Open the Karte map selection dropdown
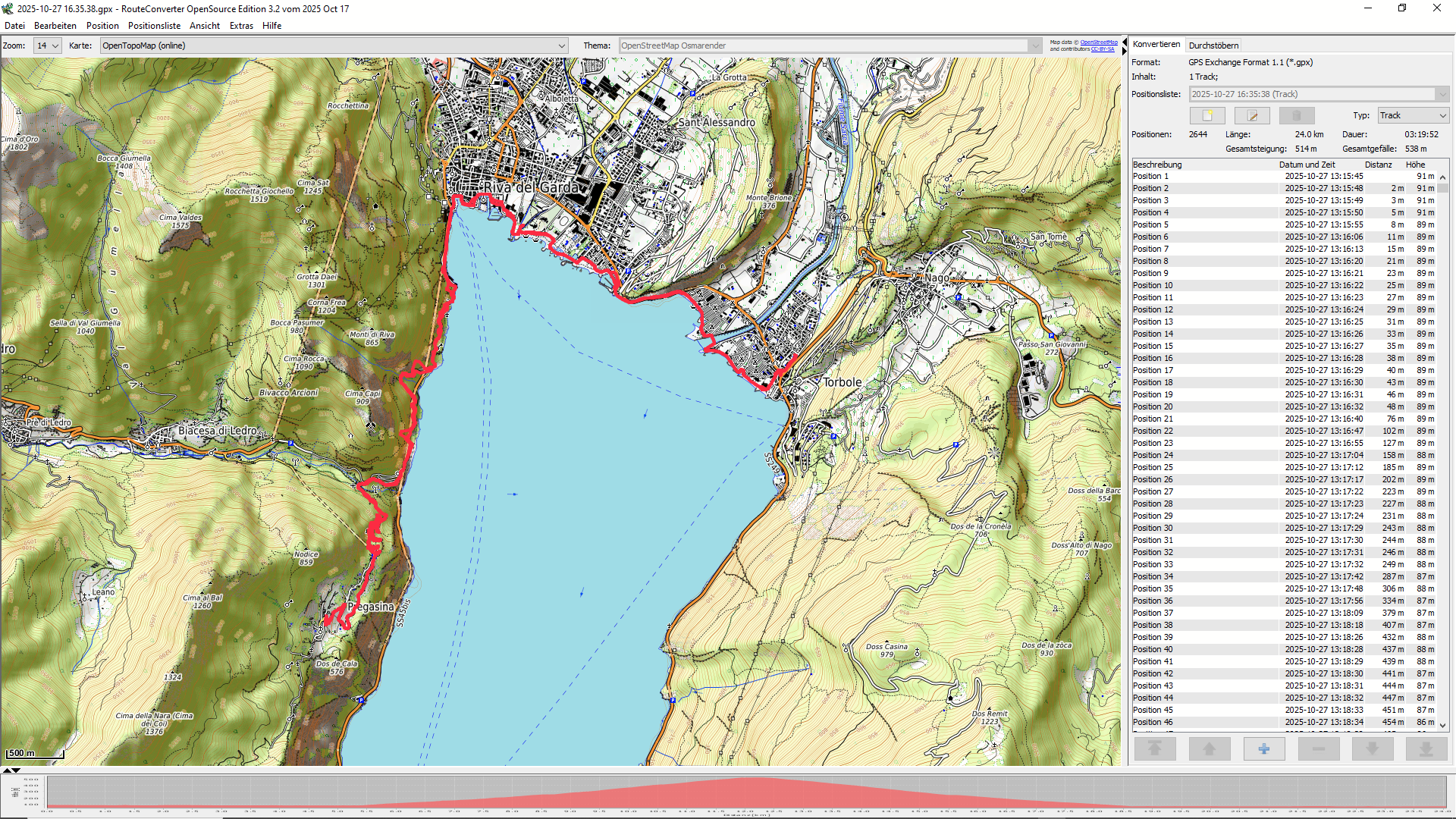Image resolution: width=1456 pixels, height=819 pixels. click(x=334, y=45)
